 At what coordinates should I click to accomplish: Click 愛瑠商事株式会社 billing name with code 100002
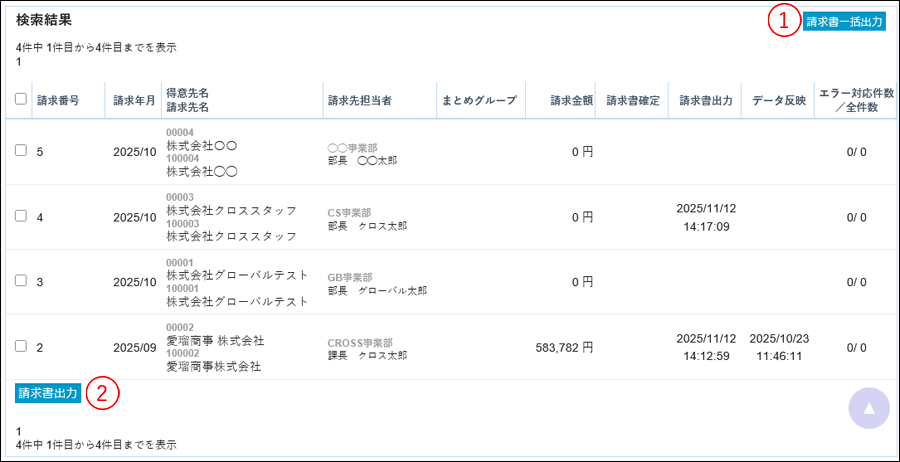(214, 366)
